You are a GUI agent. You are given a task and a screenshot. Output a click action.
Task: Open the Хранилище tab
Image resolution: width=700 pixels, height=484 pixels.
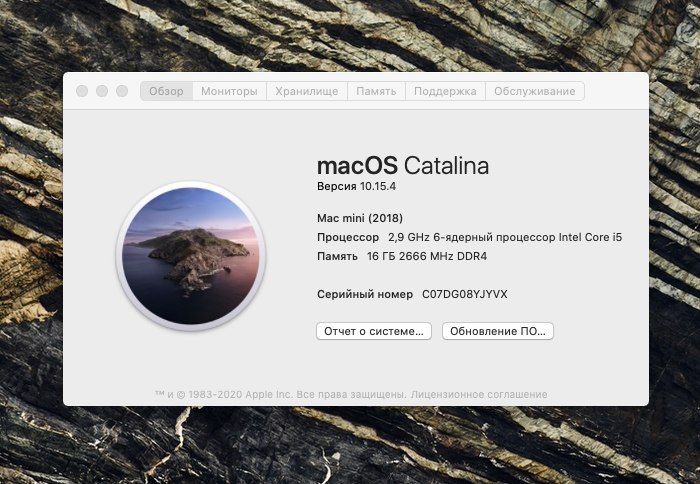tap(307, 91)
